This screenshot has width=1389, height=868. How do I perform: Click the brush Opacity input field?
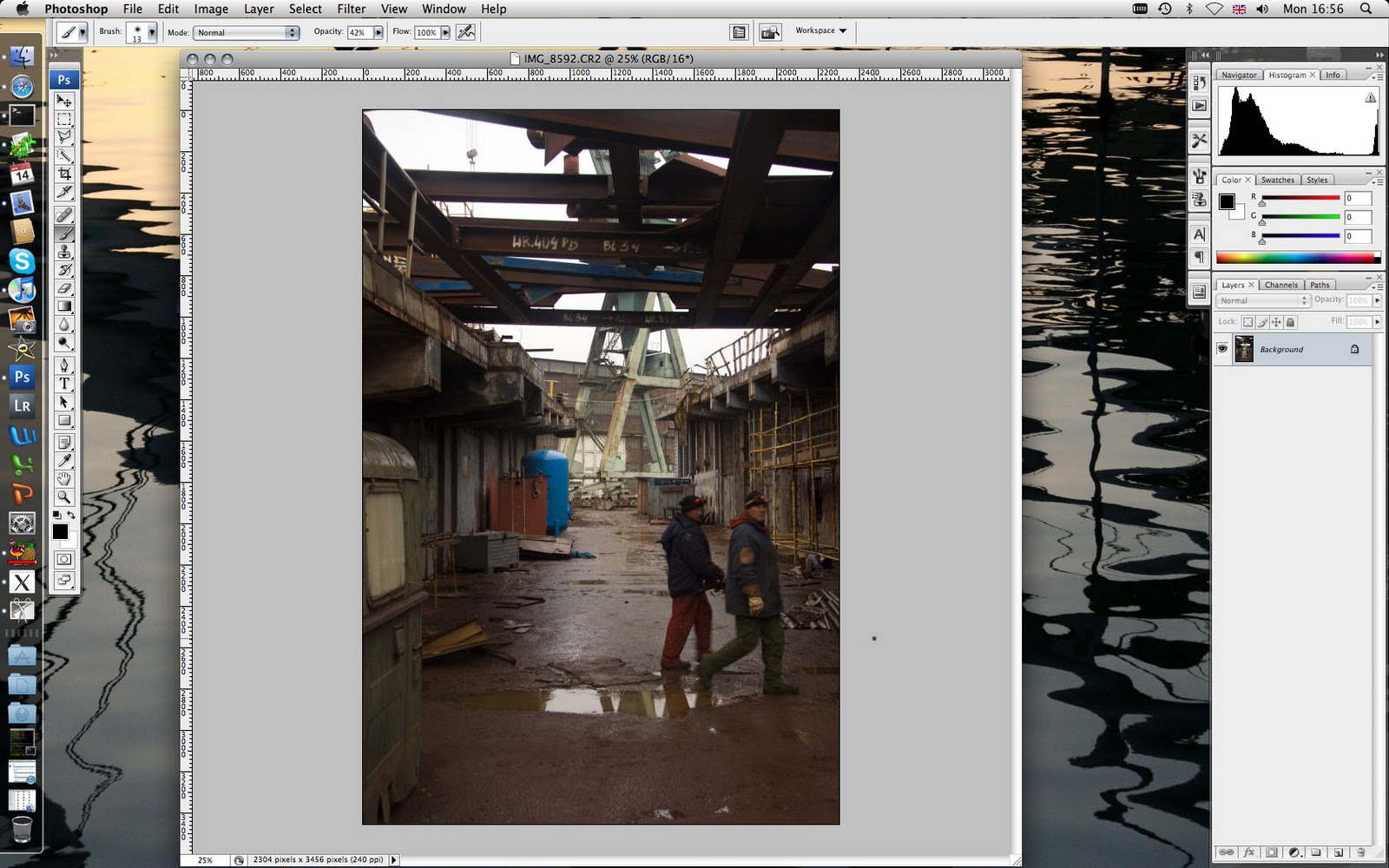coord(359,32)
